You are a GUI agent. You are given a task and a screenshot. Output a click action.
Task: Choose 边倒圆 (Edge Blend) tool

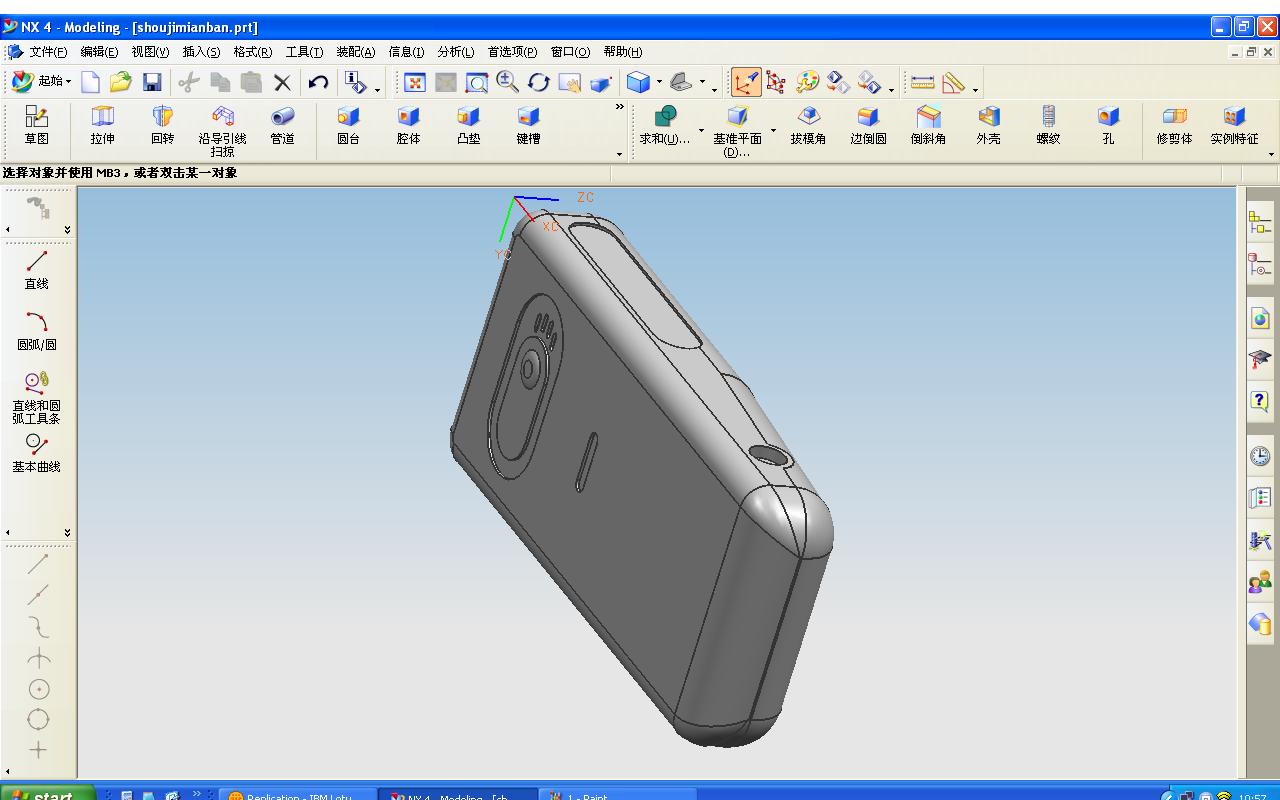click(868, 127)
